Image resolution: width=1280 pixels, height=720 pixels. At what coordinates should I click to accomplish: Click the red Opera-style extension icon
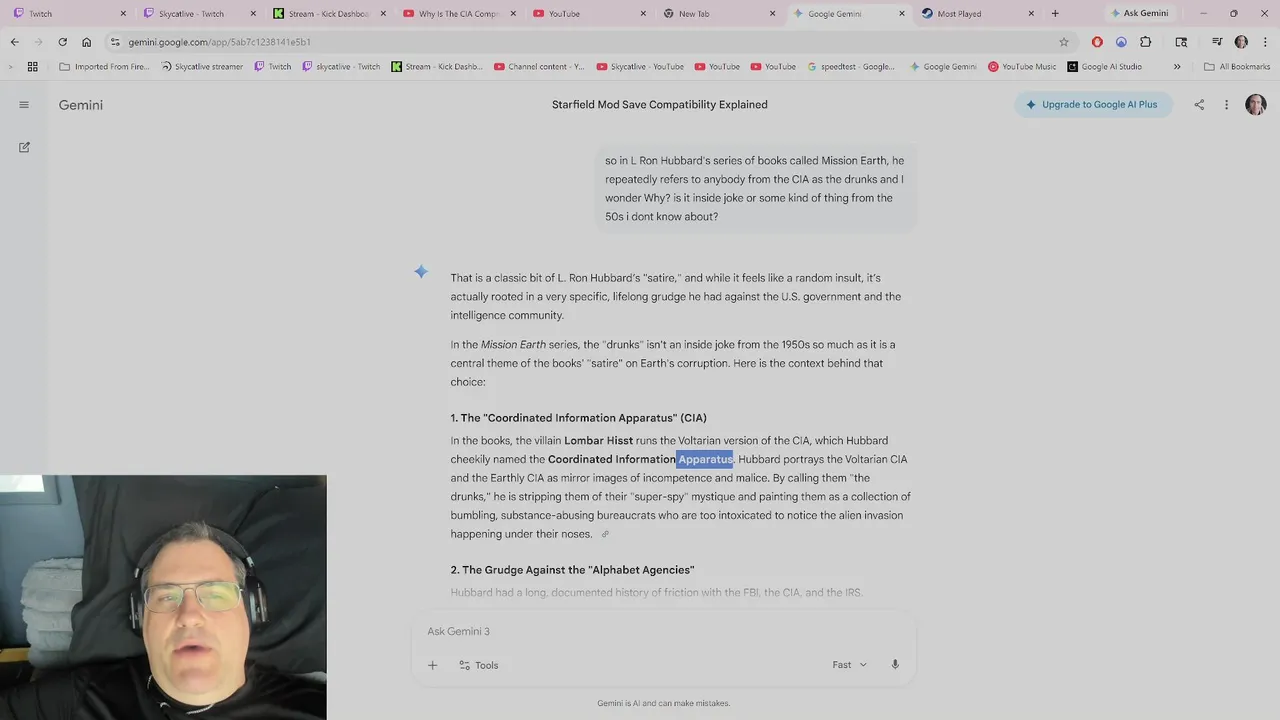click(1097, 42)
